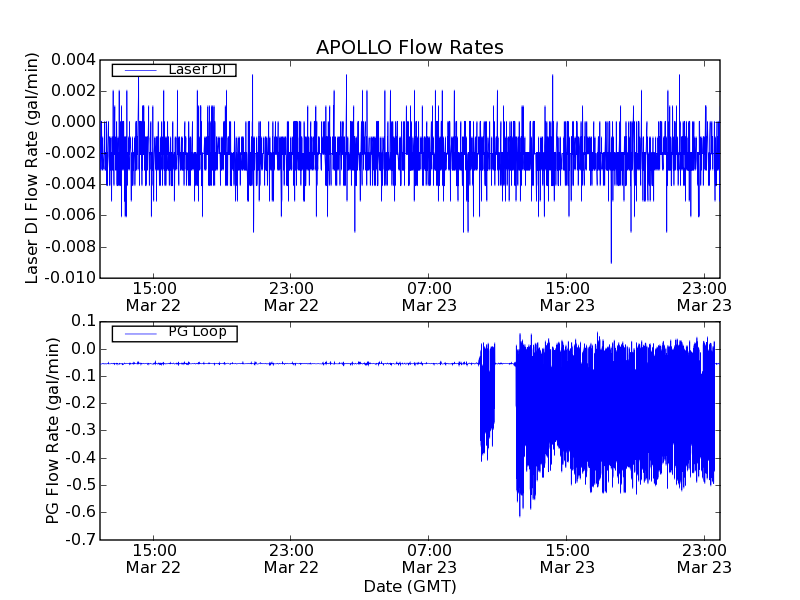Click the blue line sample in Laser DI legend
800x600 pixels.
[141, 70]
